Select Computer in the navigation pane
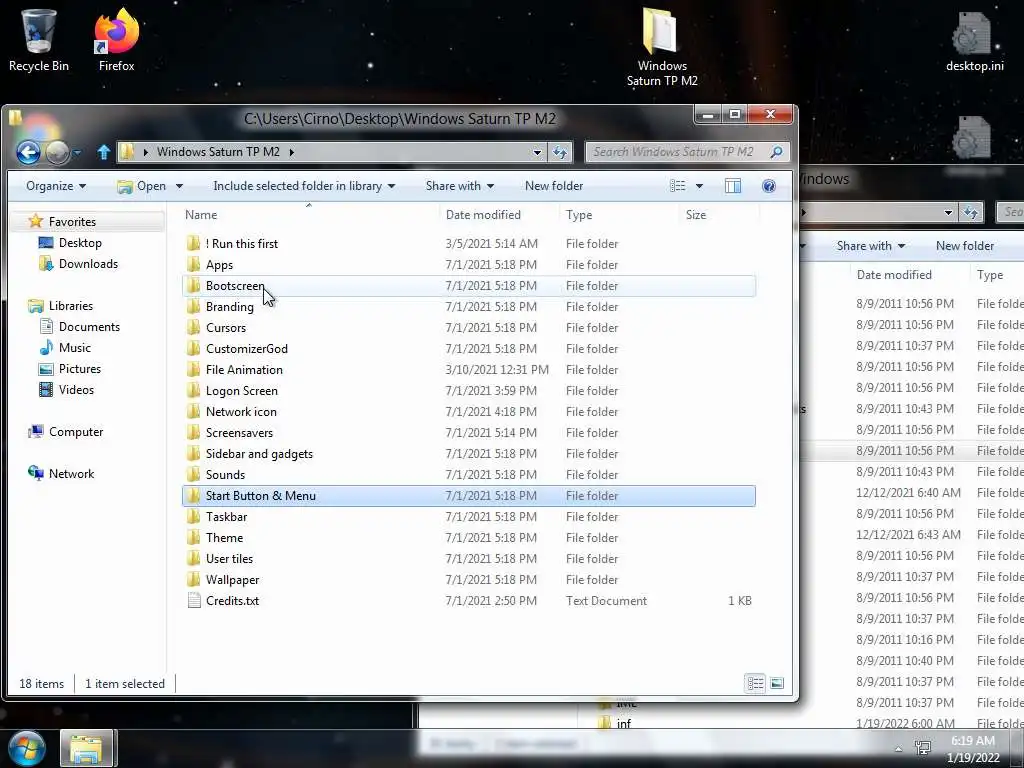The width and height of the screenshot is (1024, 768). point(76,432)
